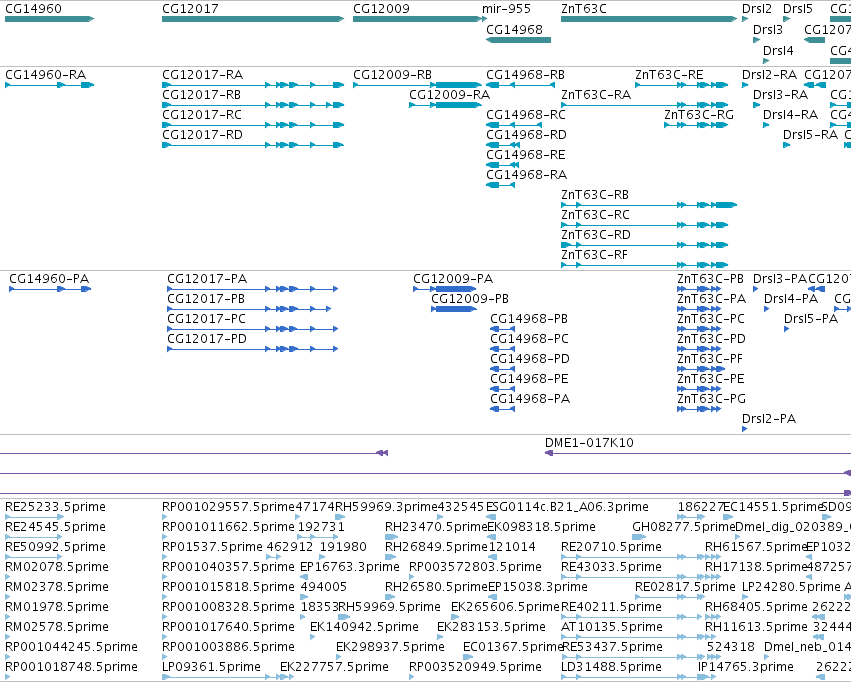Select protein CG12009-PA
This screenshot has height=682, width=851.
tap(453, 278)
